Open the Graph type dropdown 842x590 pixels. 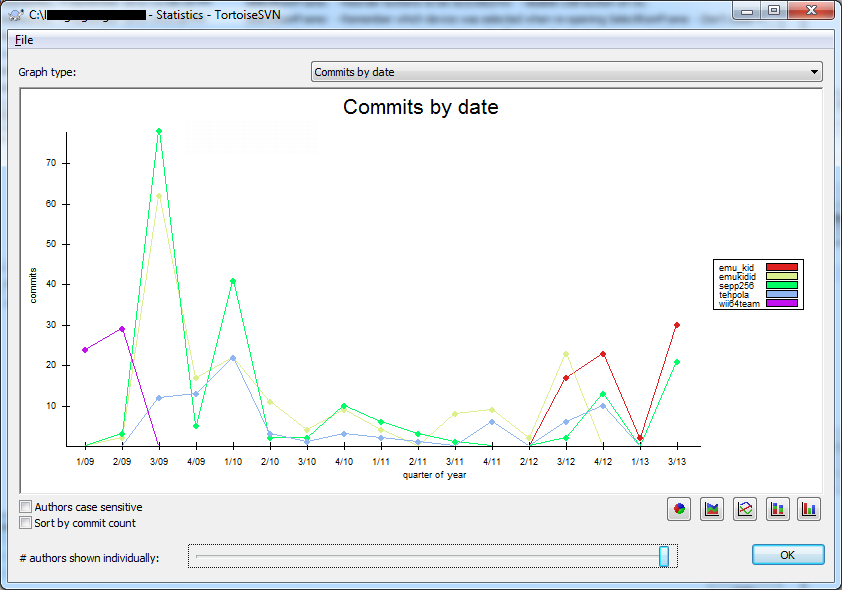pos(566,72)
